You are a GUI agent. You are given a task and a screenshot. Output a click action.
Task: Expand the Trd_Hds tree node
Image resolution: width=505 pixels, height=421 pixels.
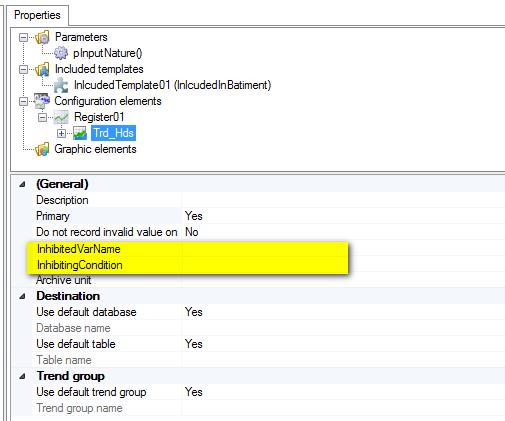61,133
